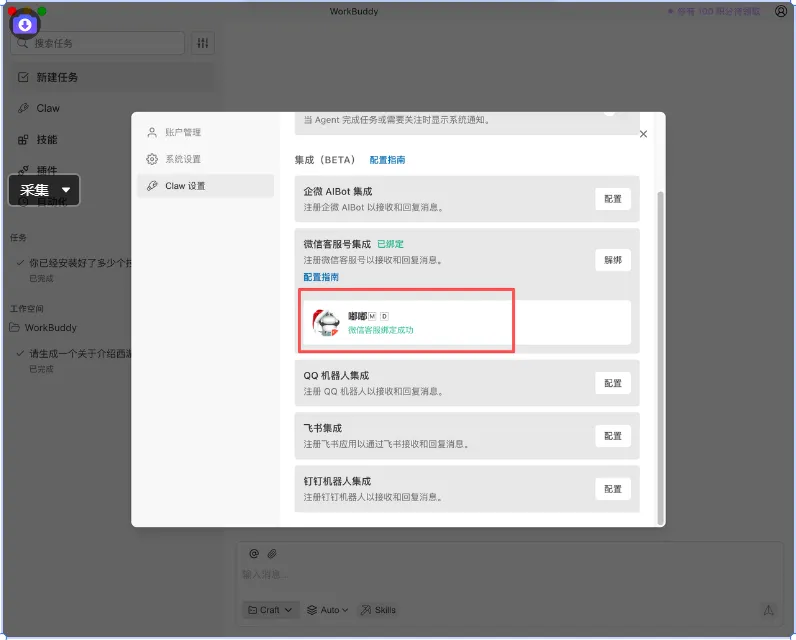Select the Claw 设置 settings tab
The height and width of the screenshot is (640, 796).
click(205, 186)
